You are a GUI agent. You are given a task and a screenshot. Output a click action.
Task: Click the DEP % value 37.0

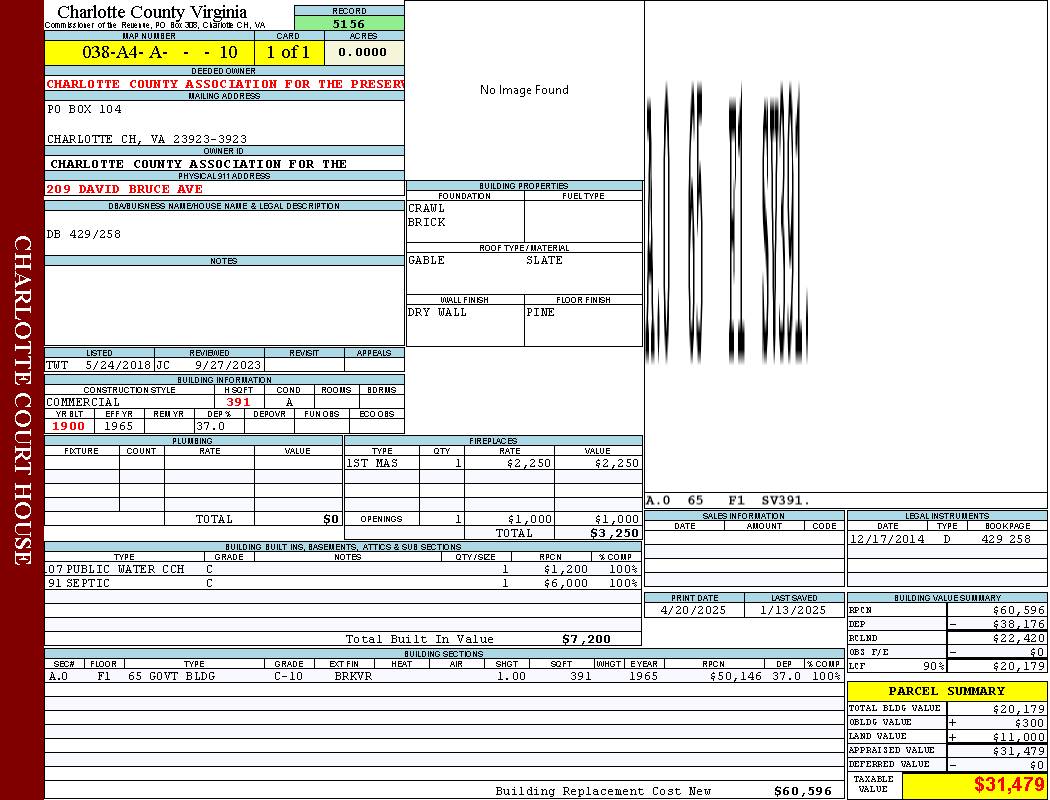tap(210, 426)
